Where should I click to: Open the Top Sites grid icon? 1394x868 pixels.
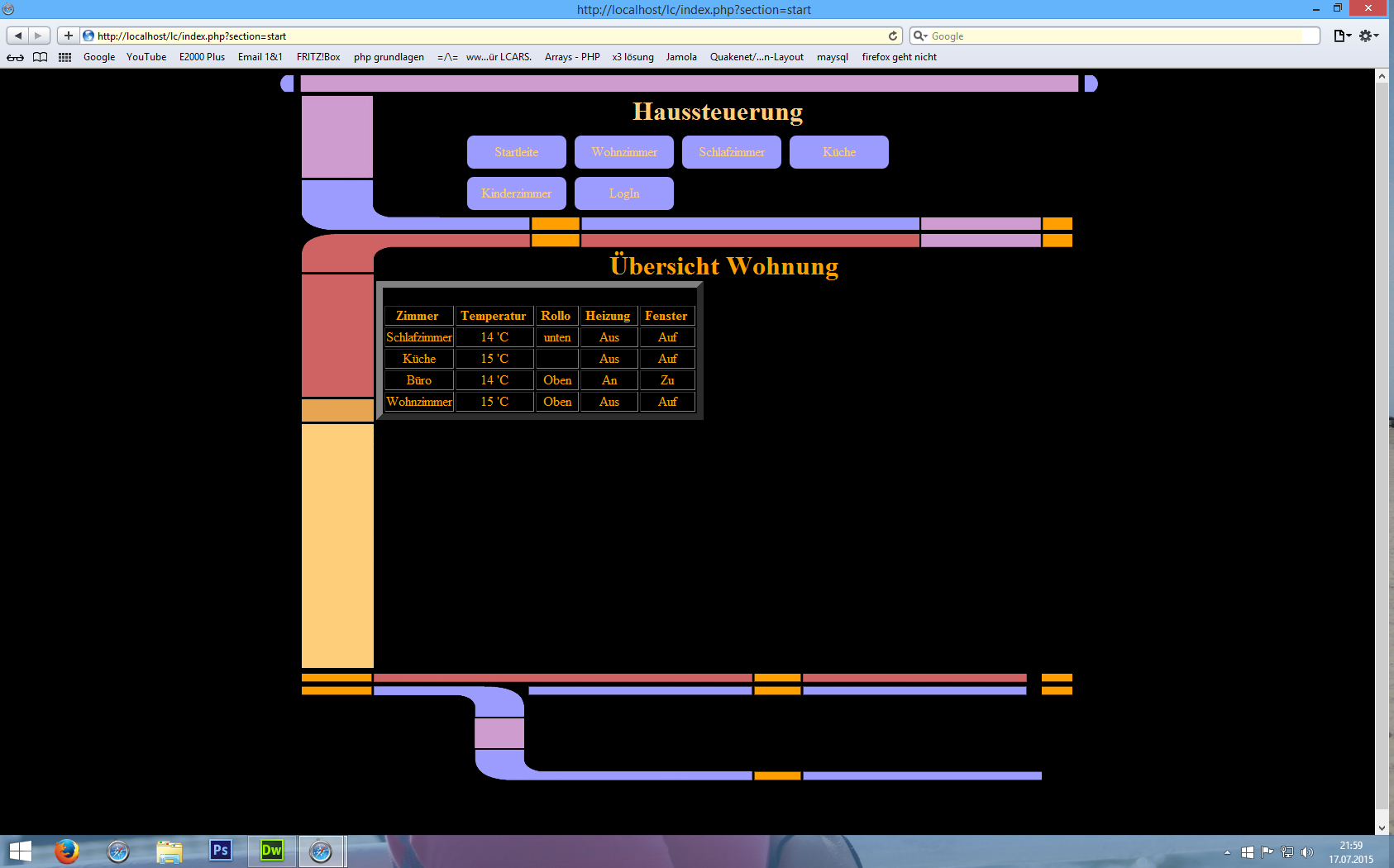coord(64,57)
